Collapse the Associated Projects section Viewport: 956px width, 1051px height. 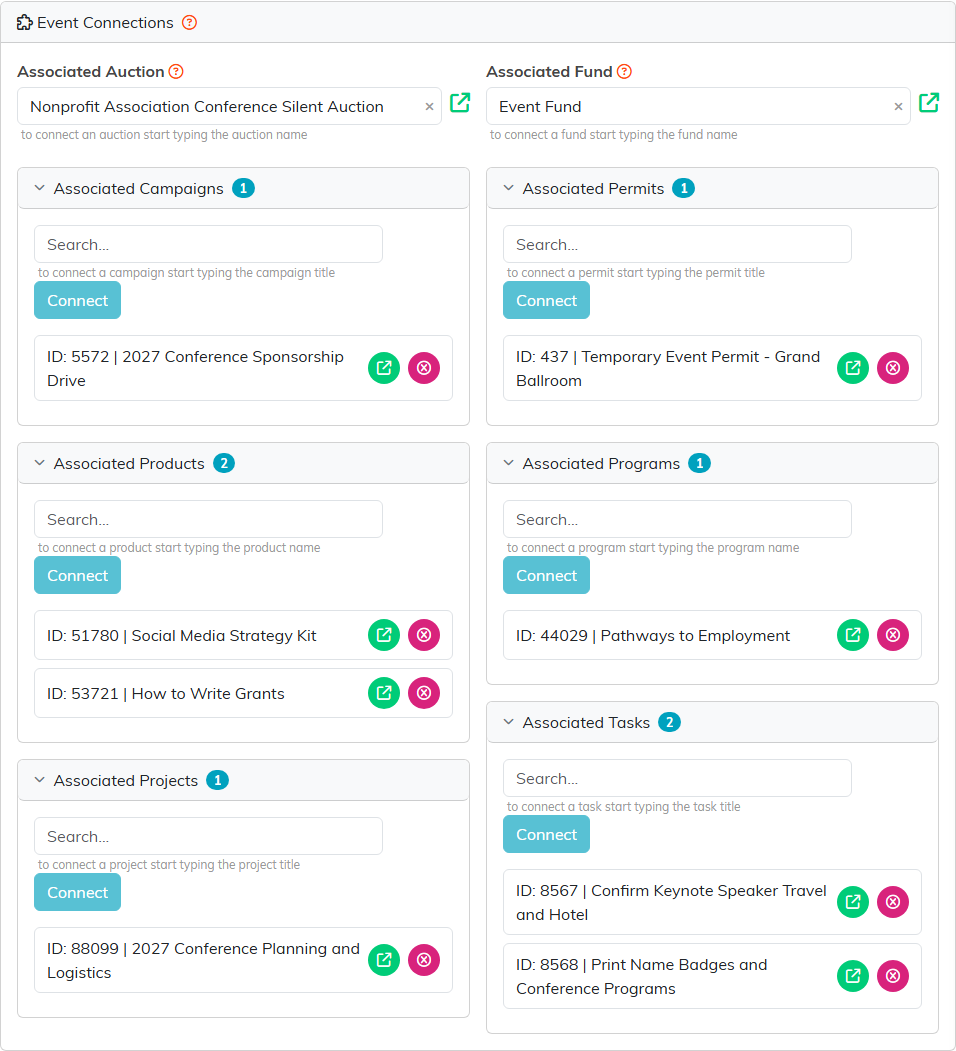[x=40, y=780]
